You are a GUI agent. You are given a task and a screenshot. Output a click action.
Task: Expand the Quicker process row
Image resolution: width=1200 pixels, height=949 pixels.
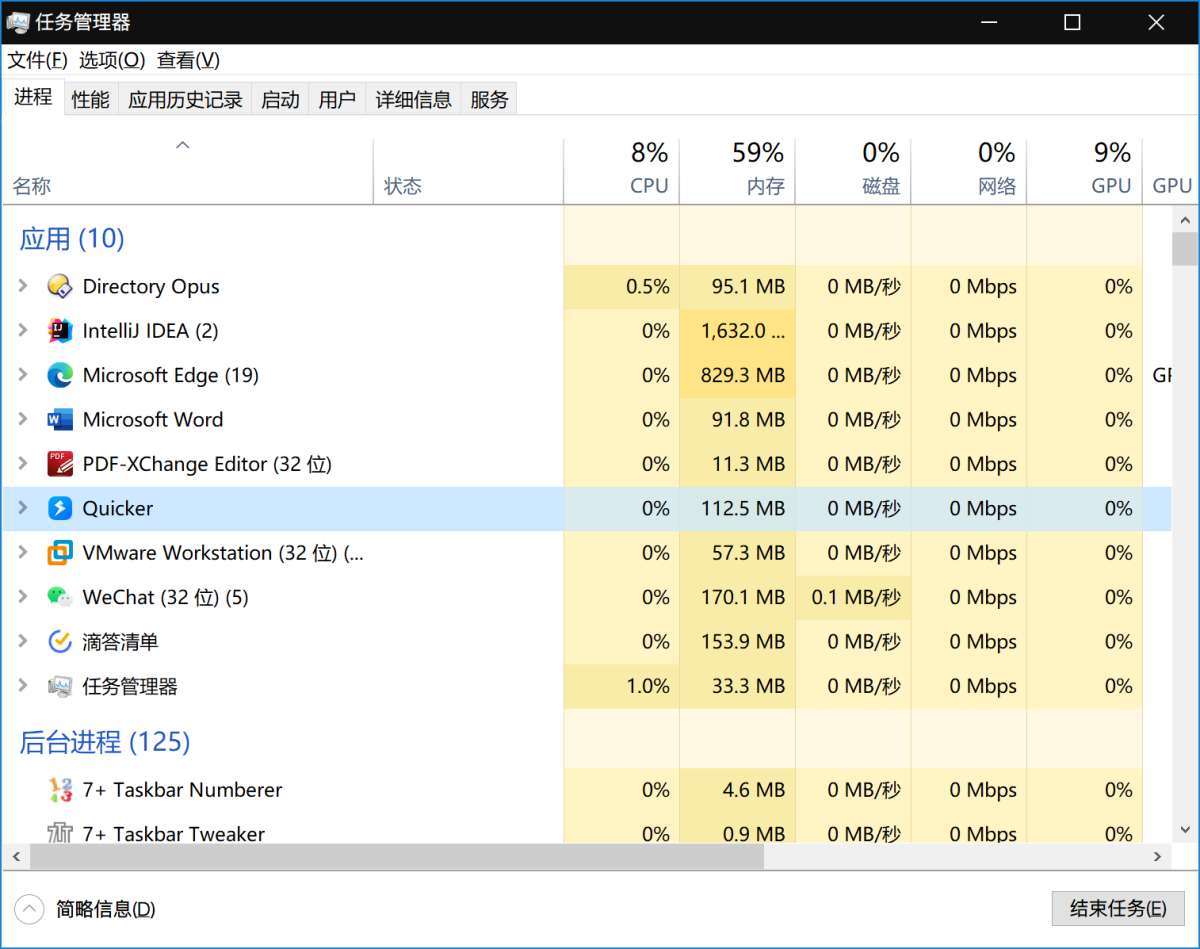coord(23,508)
